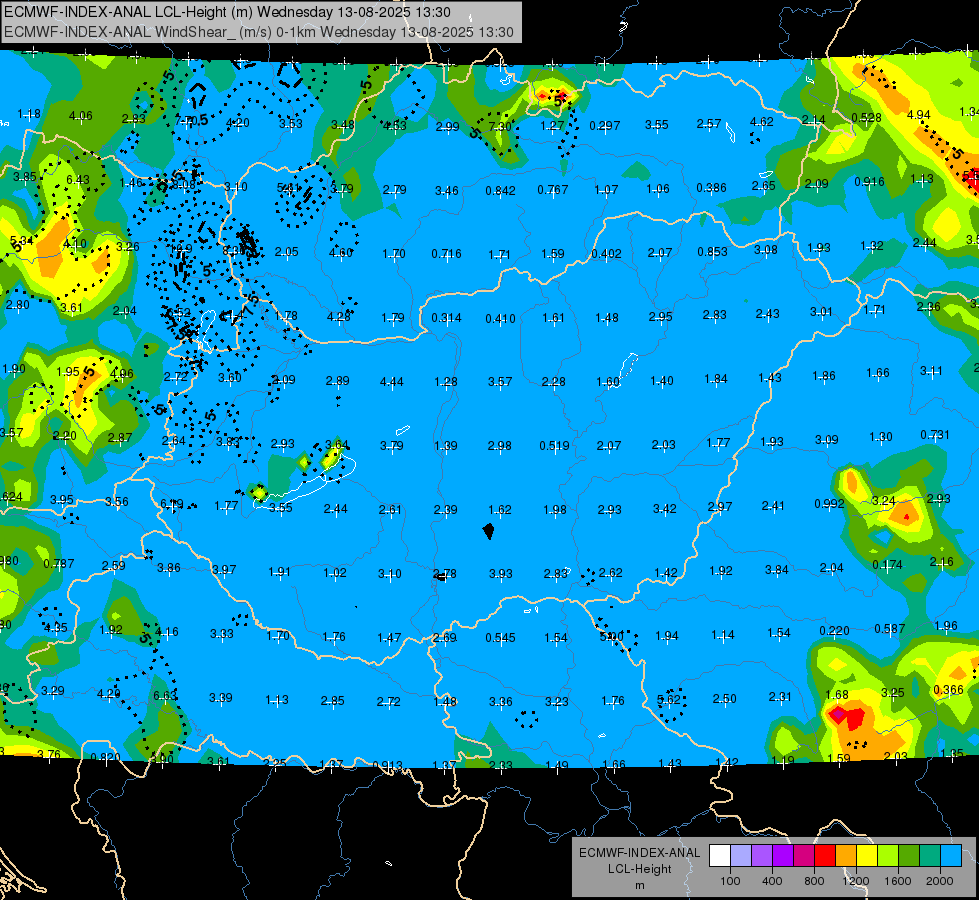
Task: Click the wind shear value '6.43'
Action: [78, 180]
